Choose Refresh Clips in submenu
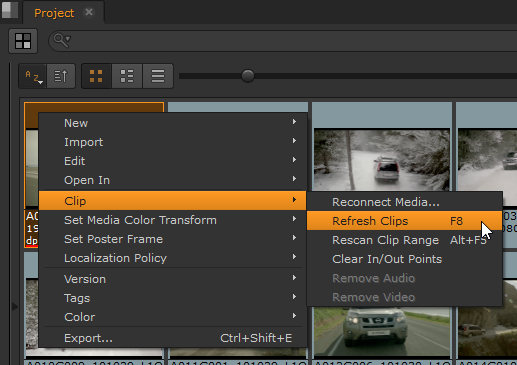This screenshot has height=365, width=517. click(x=404, y=221)
